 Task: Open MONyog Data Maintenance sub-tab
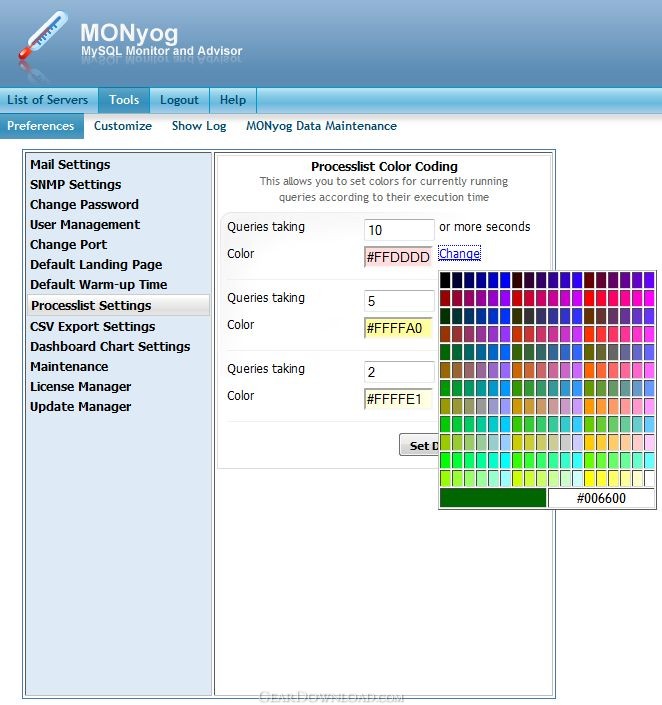(321, 126)
